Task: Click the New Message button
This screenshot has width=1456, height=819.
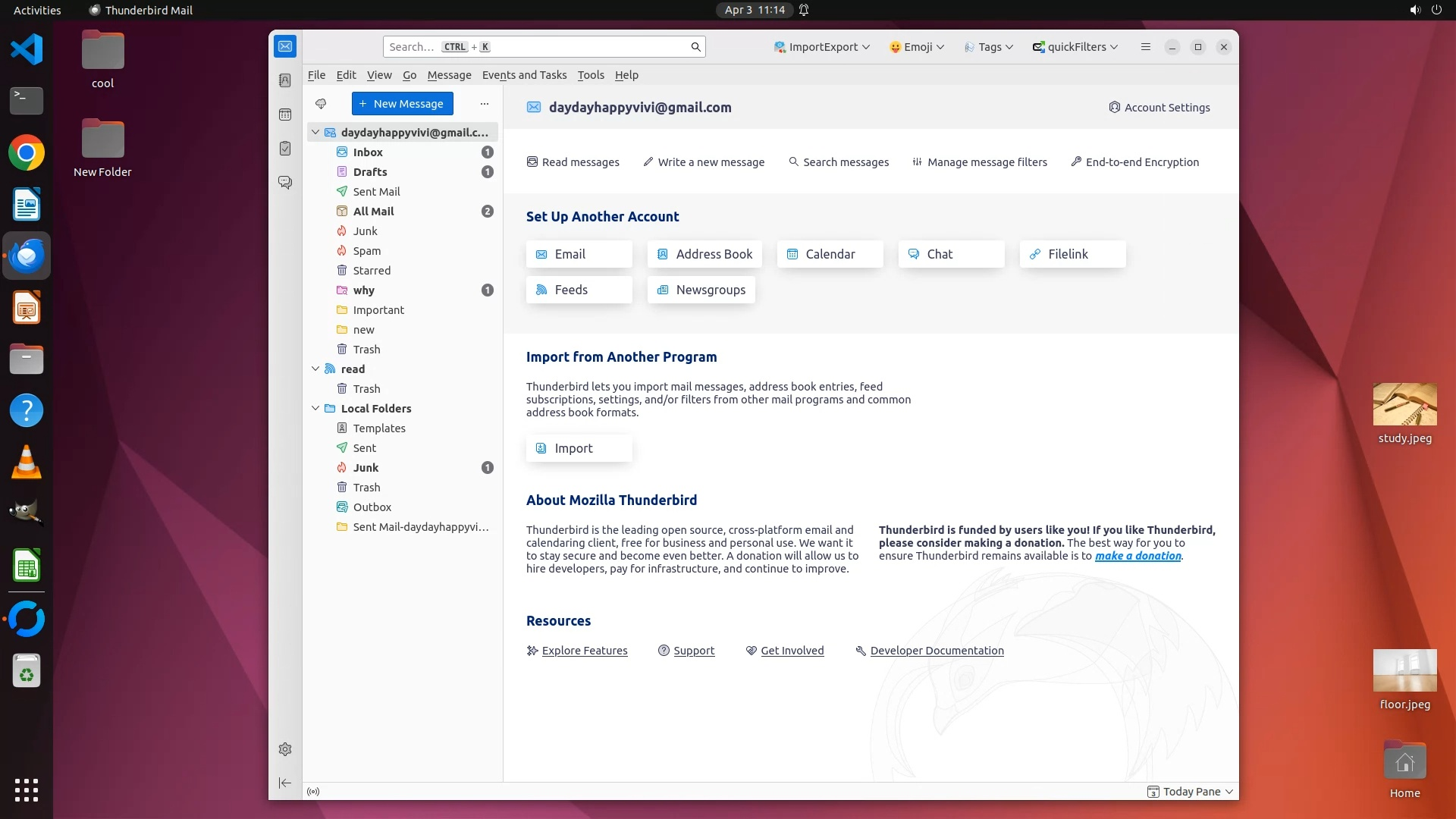Action: tap(402, 104)
